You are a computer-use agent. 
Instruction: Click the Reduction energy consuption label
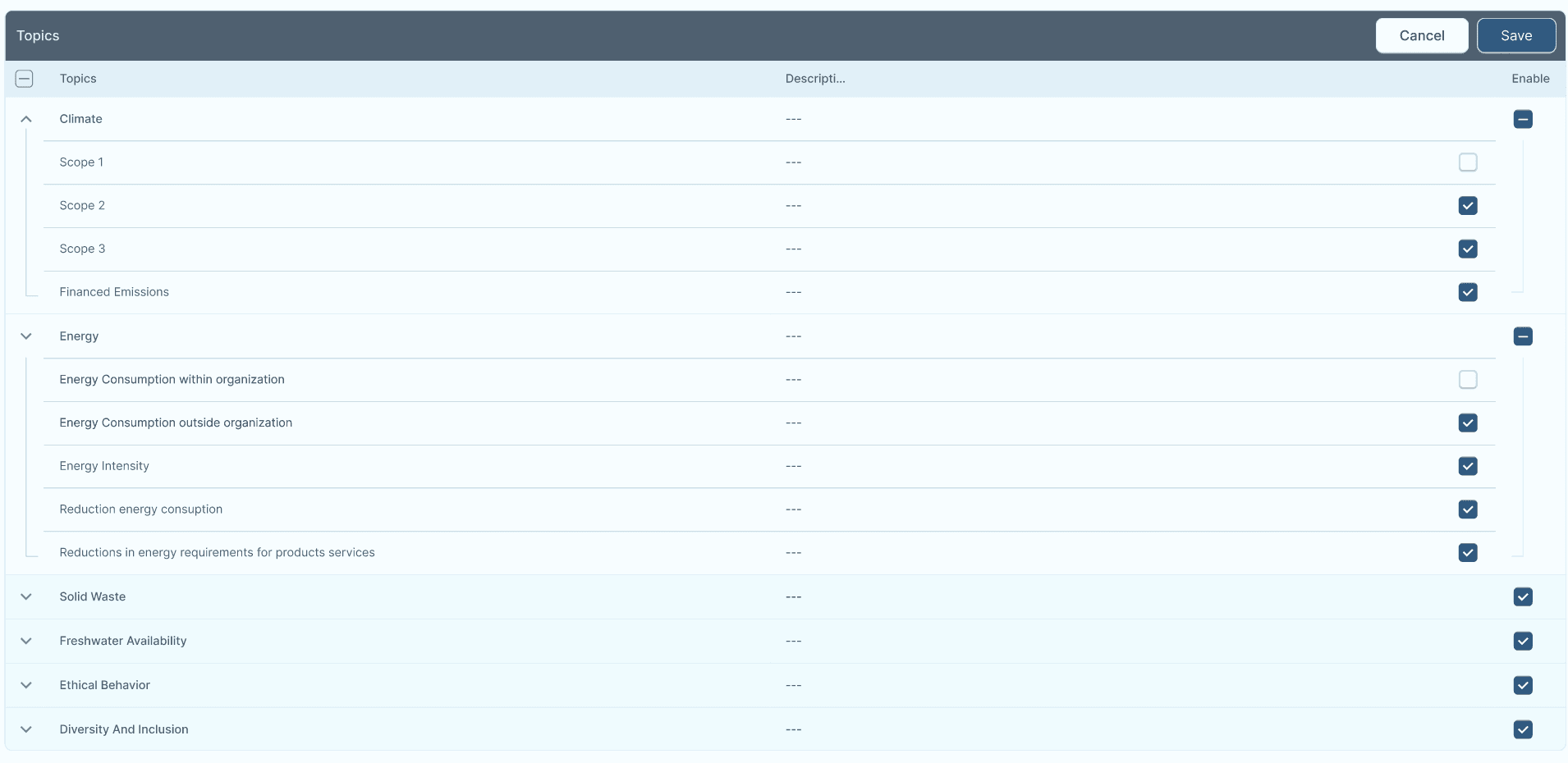click(x=141, y=509)
